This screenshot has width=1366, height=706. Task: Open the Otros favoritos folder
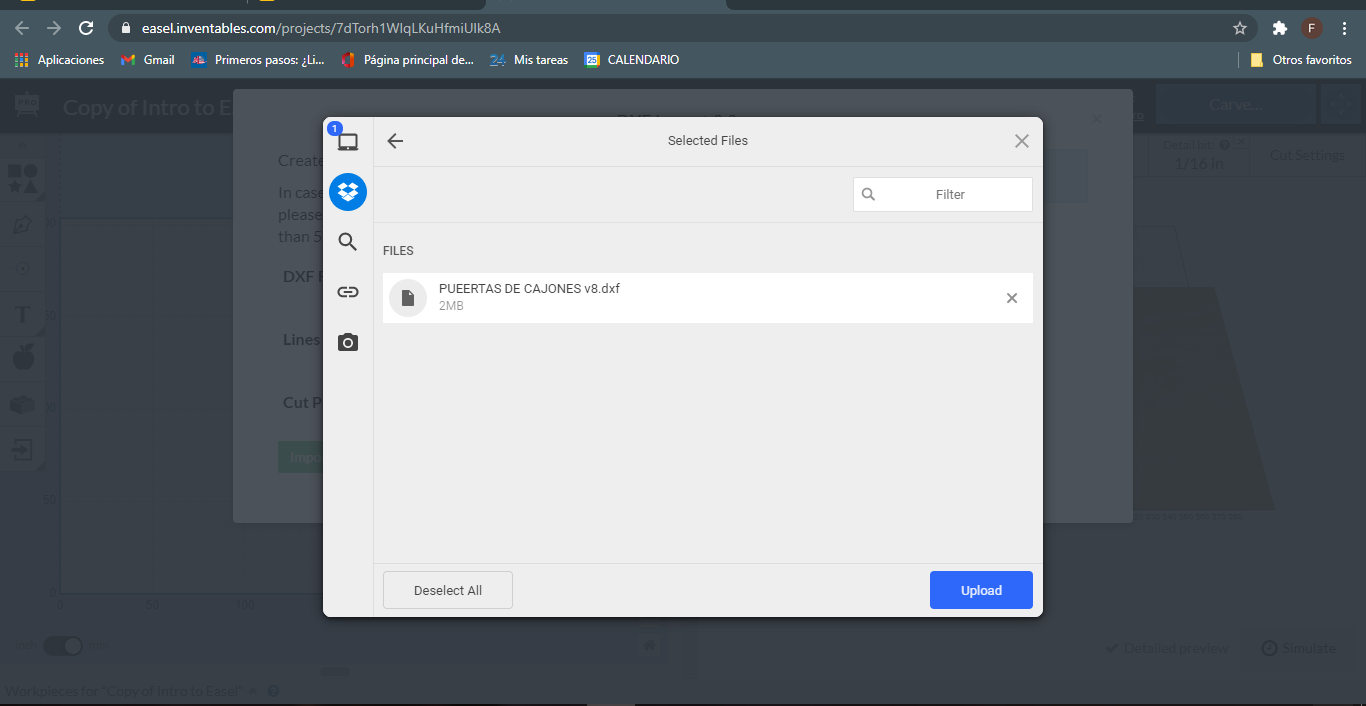(x=1301, y=60)
